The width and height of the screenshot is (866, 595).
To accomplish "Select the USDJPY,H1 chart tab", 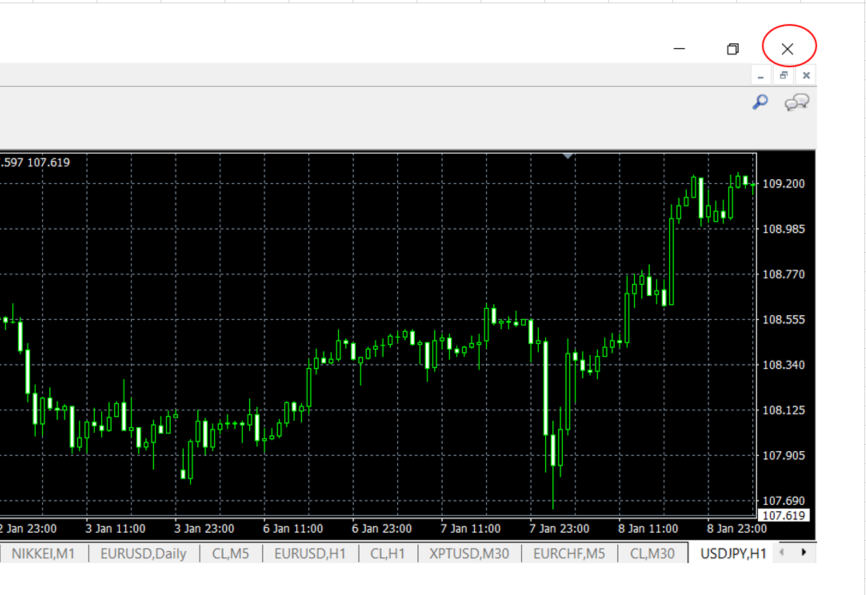I will tap(733, 554).
